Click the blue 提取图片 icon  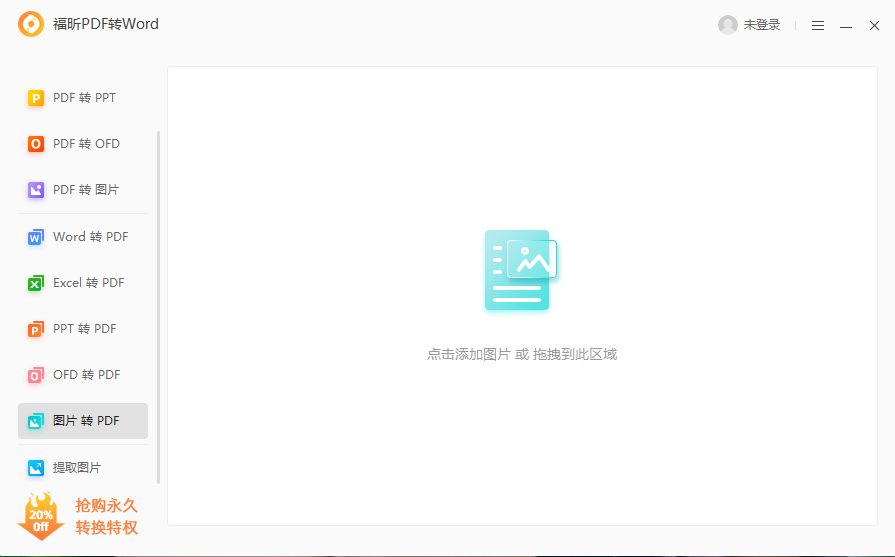pyautogui.click(x=35, y=468)
